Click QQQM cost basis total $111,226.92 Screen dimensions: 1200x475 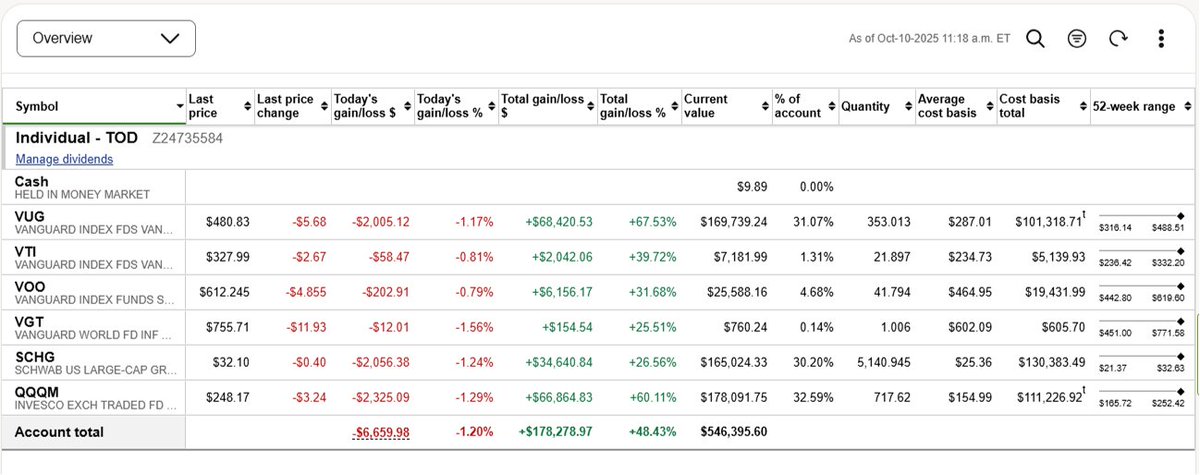click(x=1050, y=397)
